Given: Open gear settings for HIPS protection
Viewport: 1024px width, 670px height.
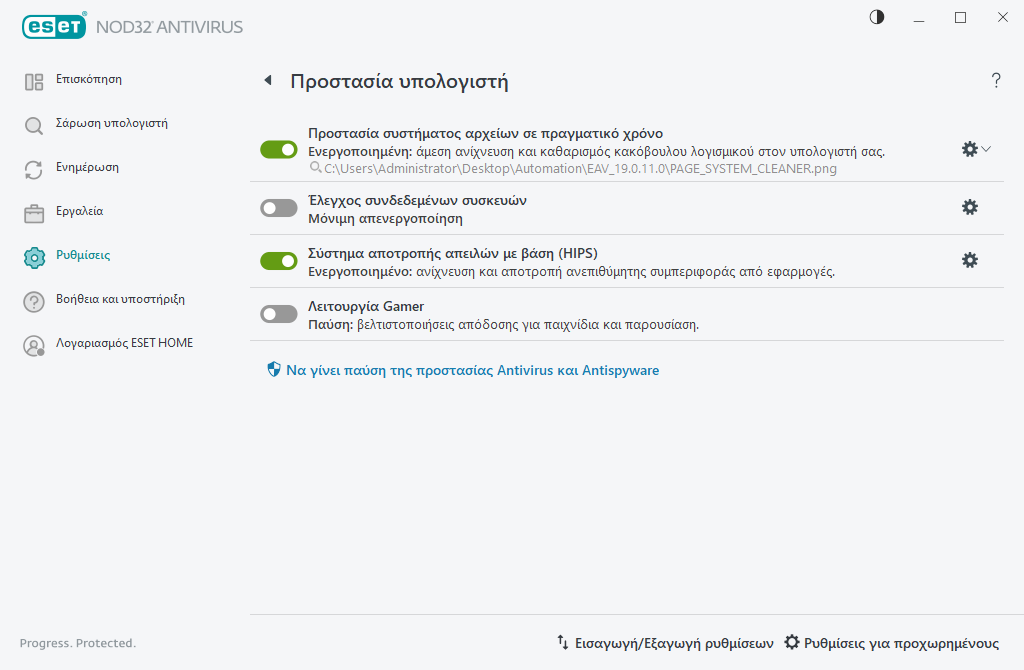Looking at the screenshot, I should (x=969, y=260).
